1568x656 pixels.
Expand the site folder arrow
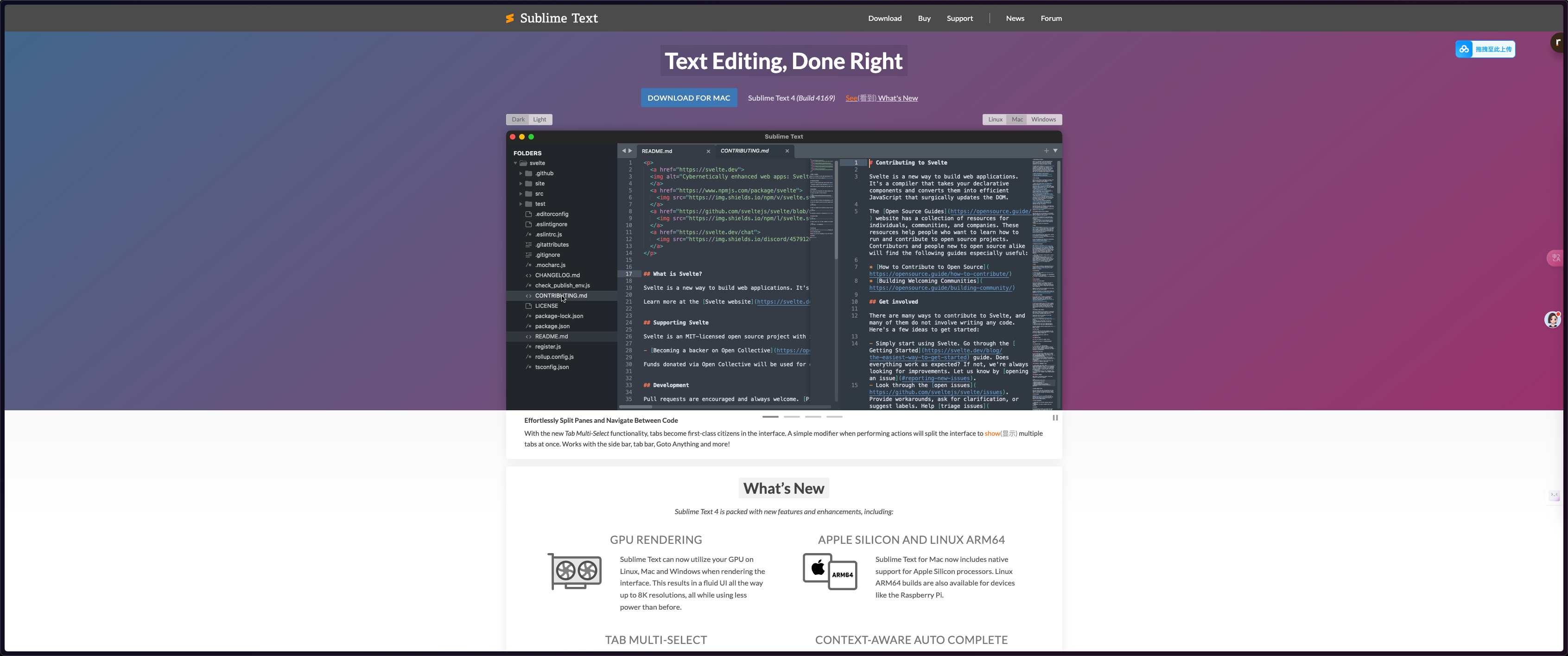[521, 183]
